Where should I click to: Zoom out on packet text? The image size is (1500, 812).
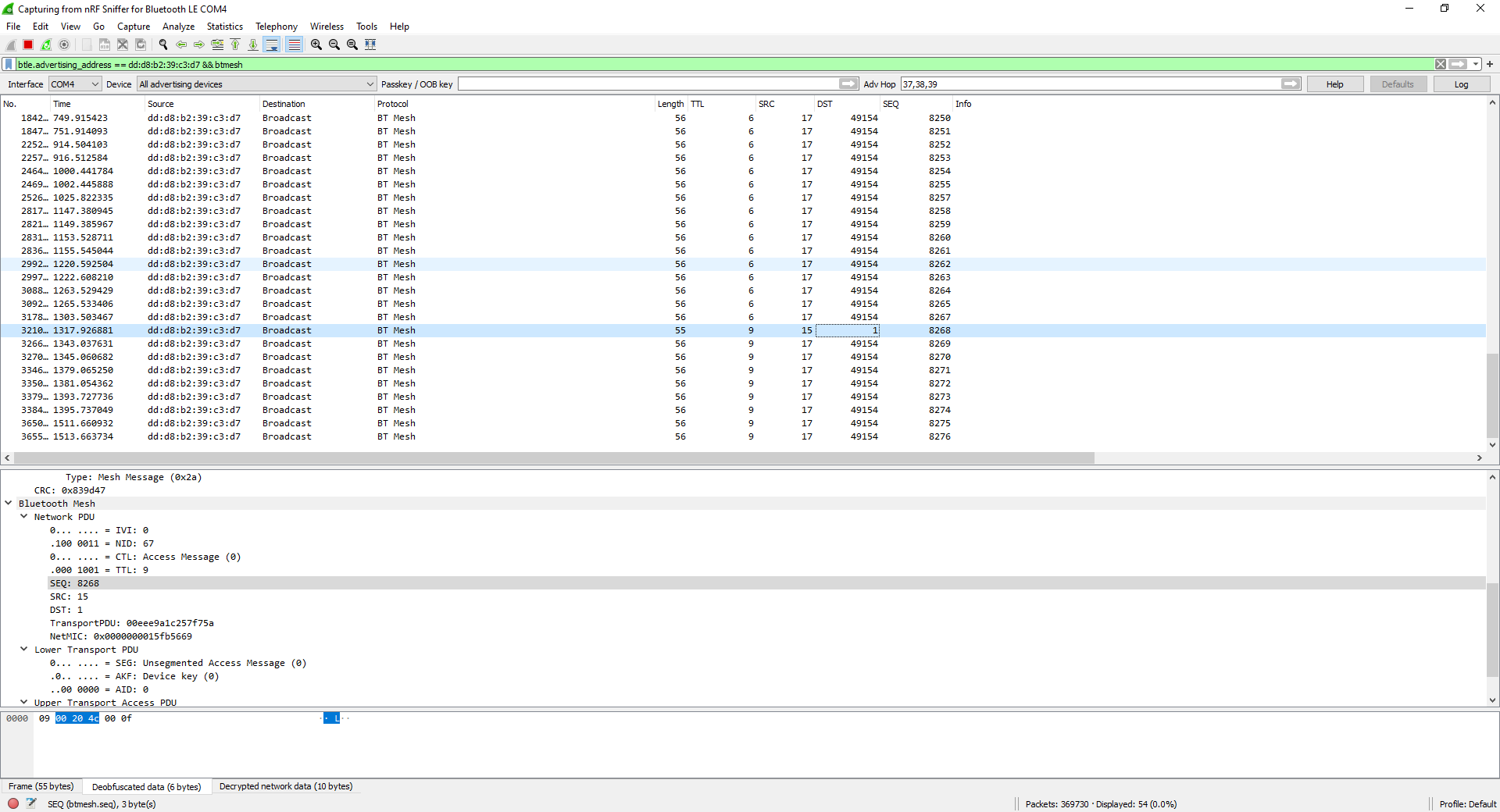(334, 45)
